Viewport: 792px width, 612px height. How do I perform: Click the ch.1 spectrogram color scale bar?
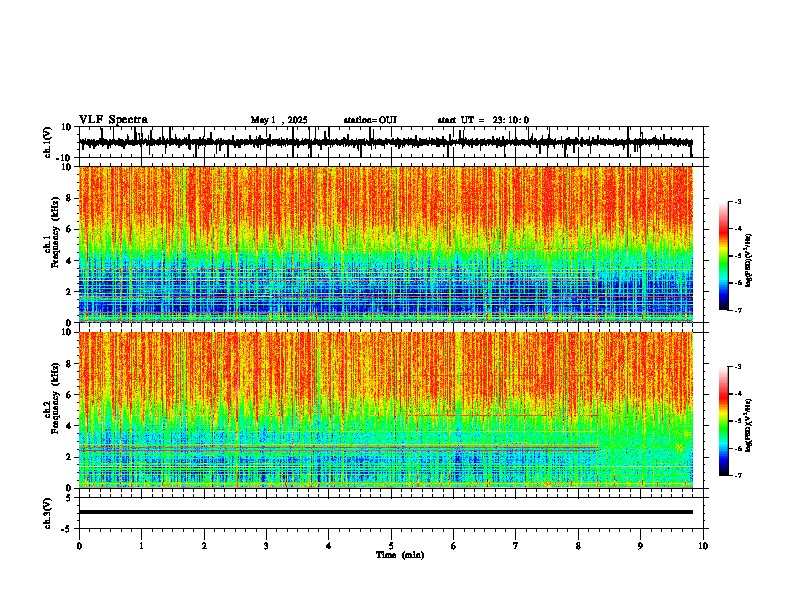(x=723, y=256)
